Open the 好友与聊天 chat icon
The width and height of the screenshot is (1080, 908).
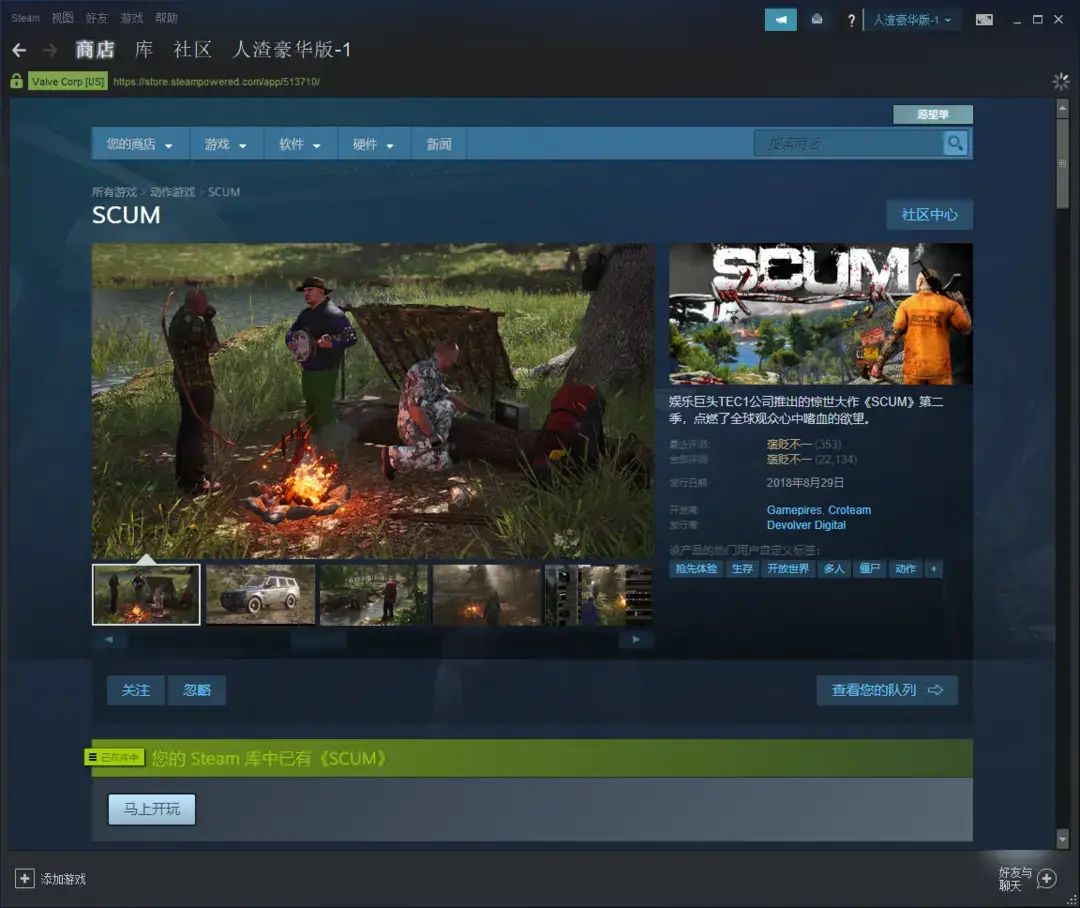pos(1047,878)
